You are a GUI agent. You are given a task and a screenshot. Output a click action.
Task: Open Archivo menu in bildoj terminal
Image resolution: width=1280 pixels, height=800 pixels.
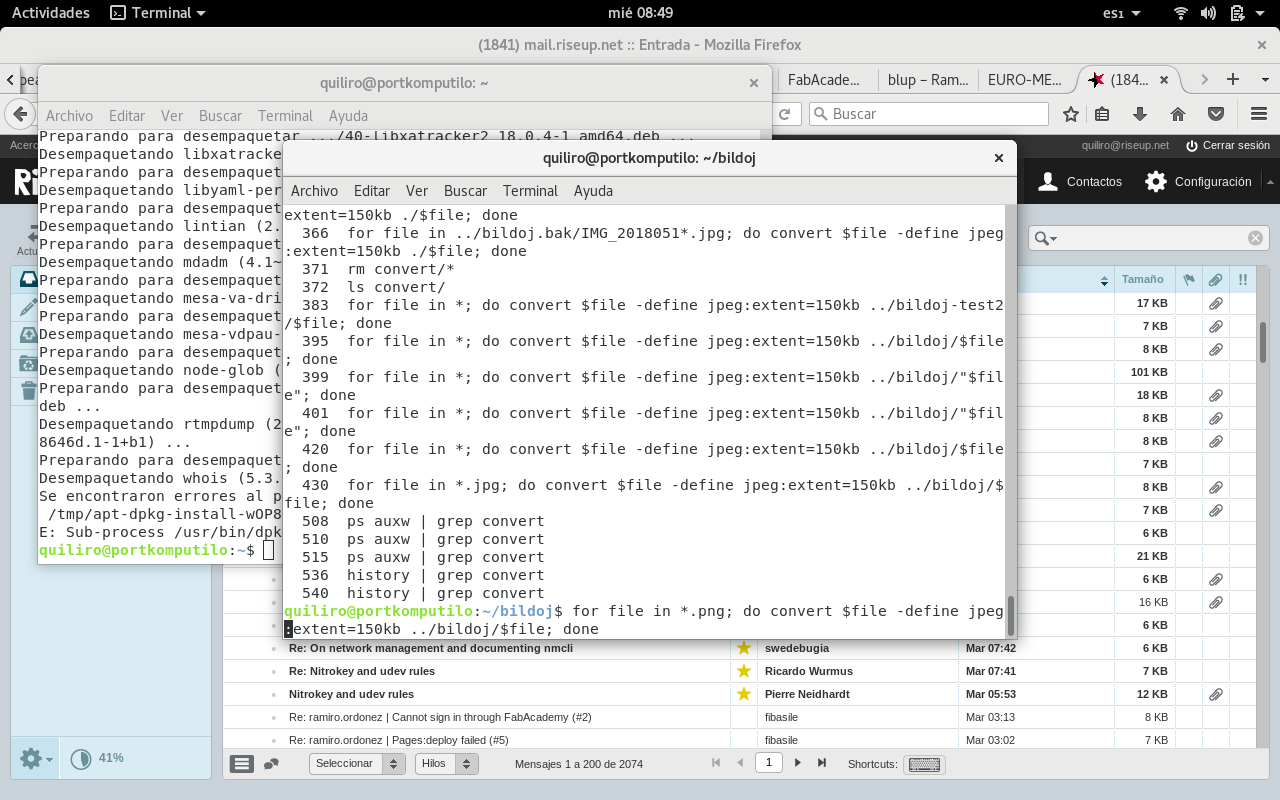(x=314, y=190)
